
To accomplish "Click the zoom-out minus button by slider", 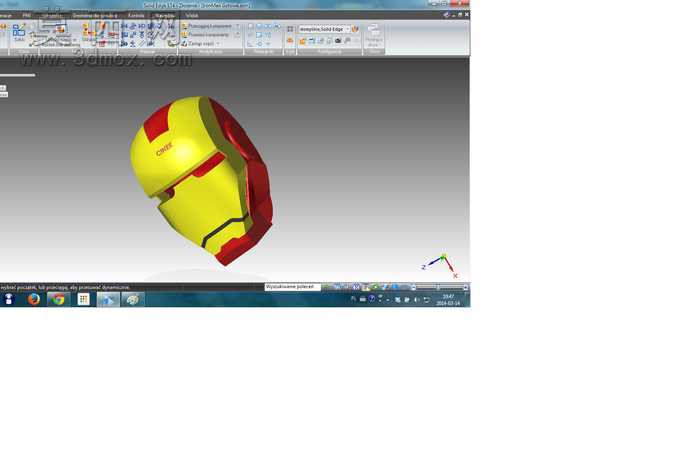I will tap(413, 287).
